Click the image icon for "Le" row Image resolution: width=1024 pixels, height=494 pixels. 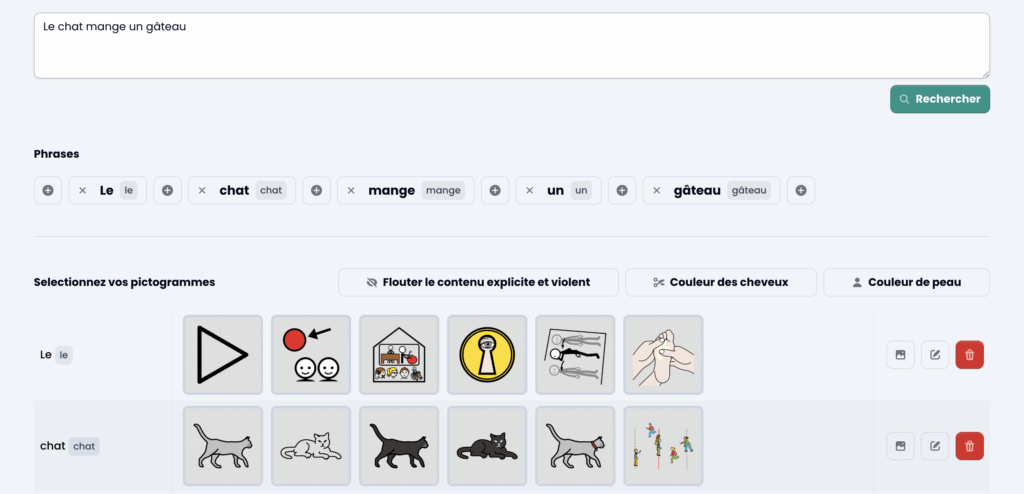(x=900, y=355)
